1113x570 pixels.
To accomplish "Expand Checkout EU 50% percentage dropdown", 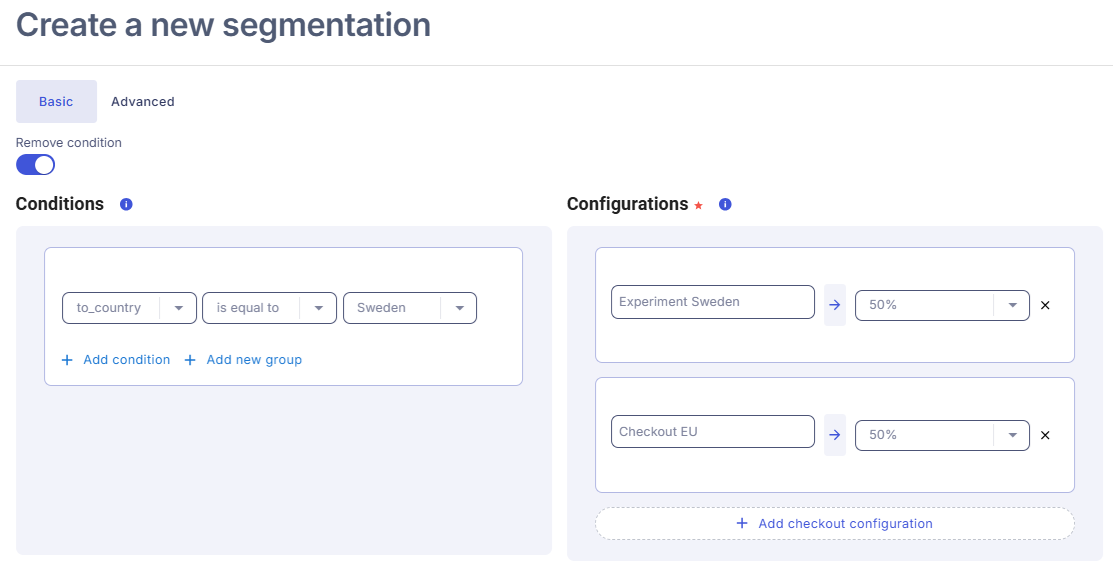I will point(1012,435).
